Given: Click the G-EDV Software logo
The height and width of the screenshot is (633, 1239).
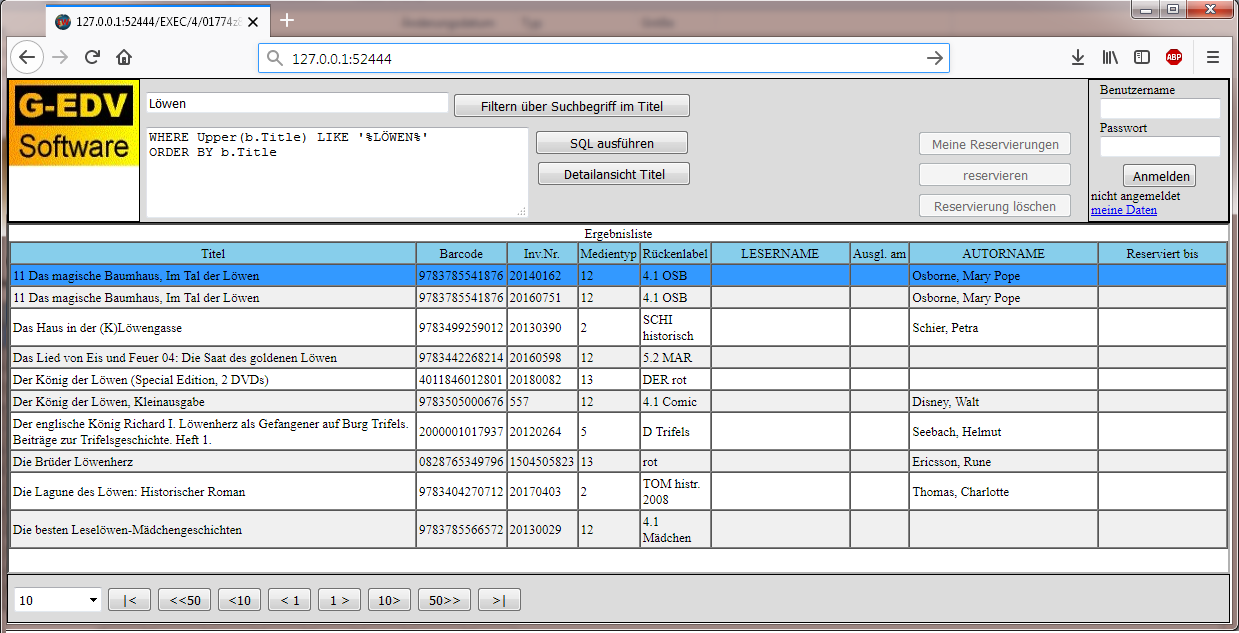Looking at the screenshot, I should coord(74,123).
